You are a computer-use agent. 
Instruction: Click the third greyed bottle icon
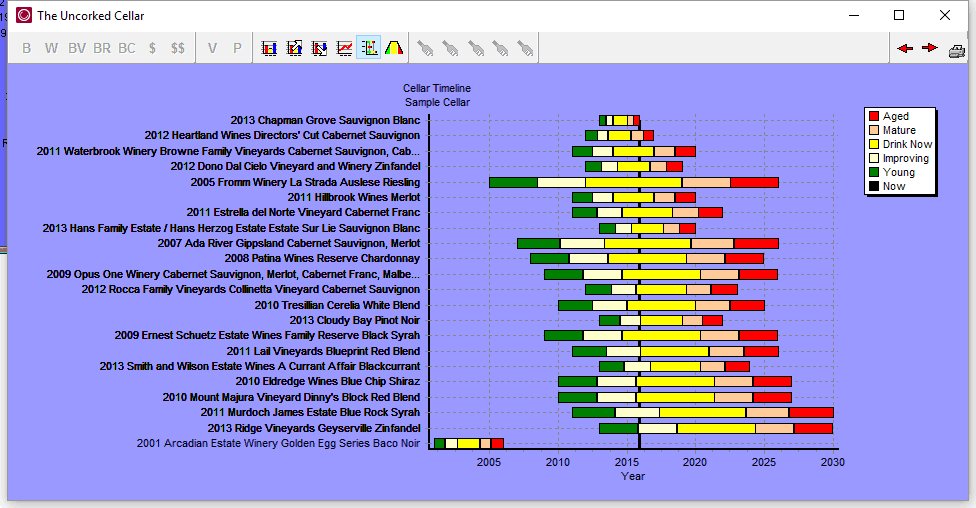click(x=476, y=48)
